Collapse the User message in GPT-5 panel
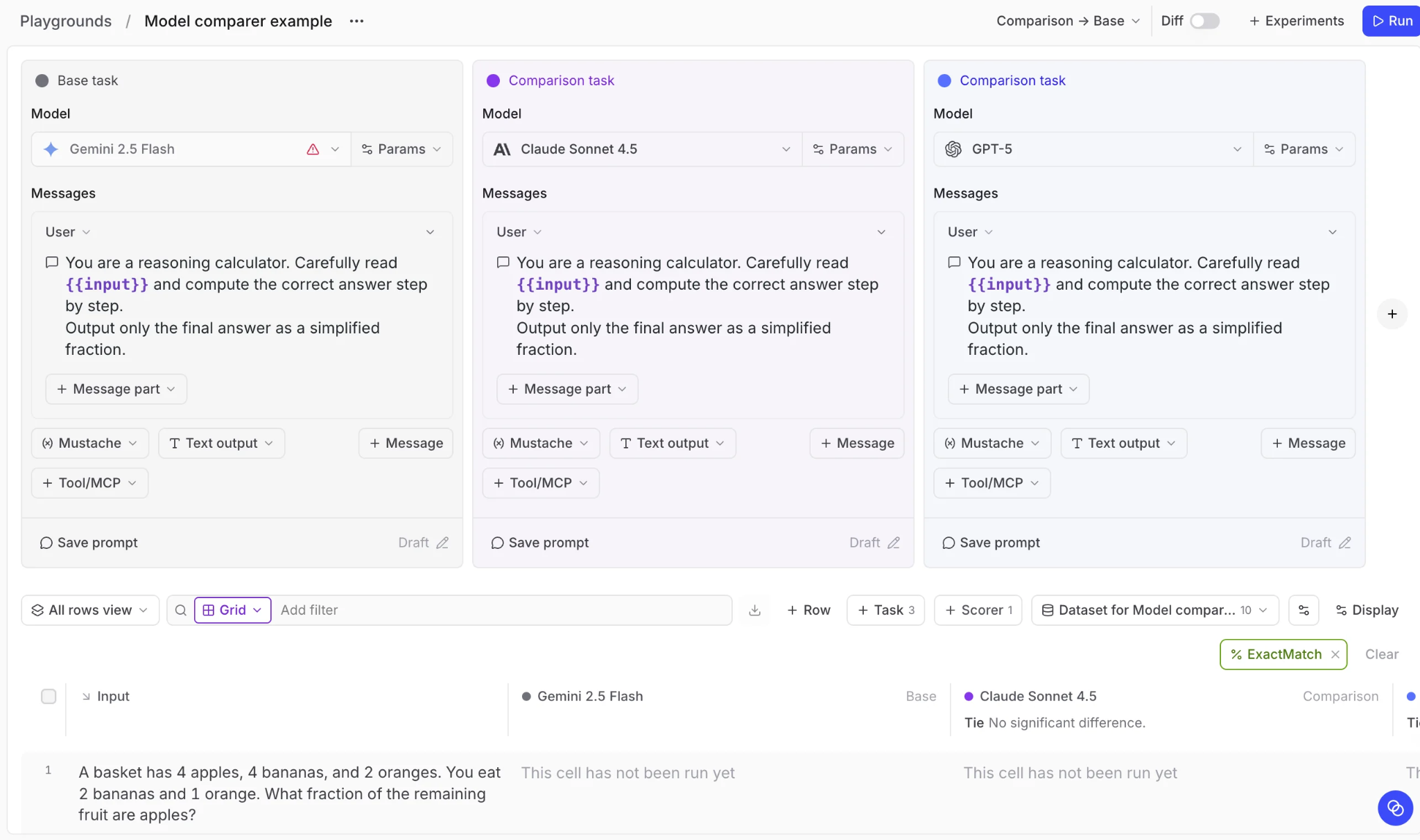 point(1332,231)
